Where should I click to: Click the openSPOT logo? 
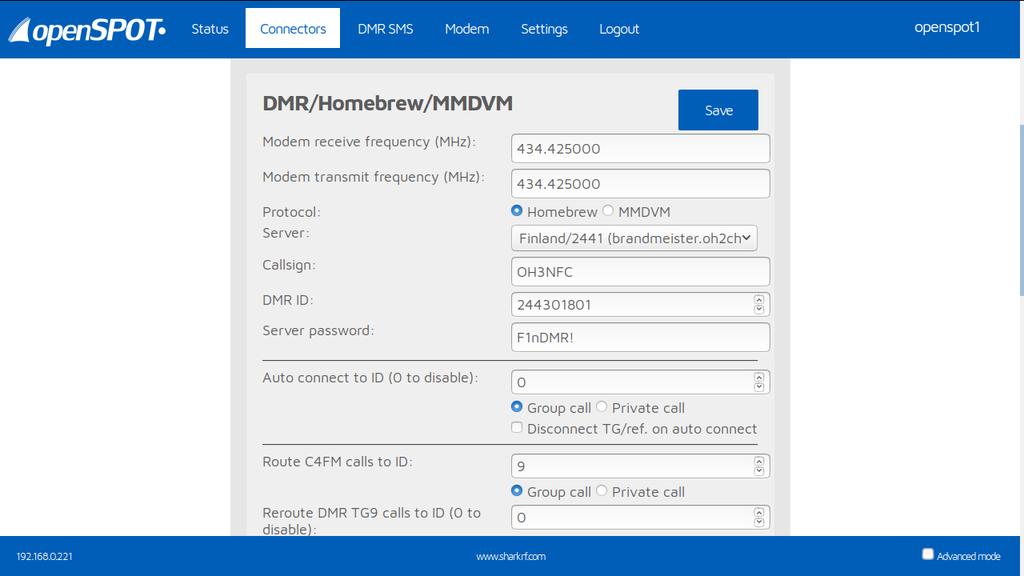tap(87, 30)
